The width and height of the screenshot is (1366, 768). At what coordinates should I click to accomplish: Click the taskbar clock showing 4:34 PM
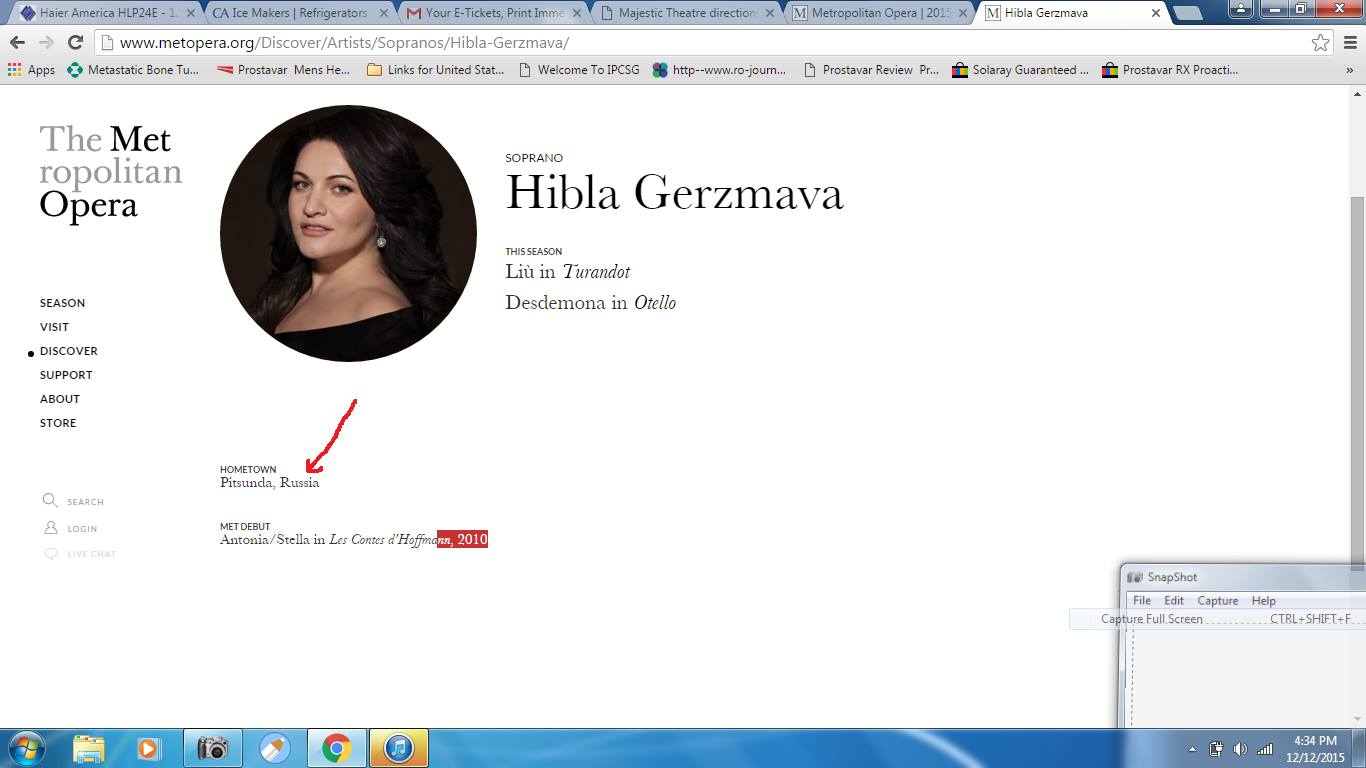pos(1315,749)
